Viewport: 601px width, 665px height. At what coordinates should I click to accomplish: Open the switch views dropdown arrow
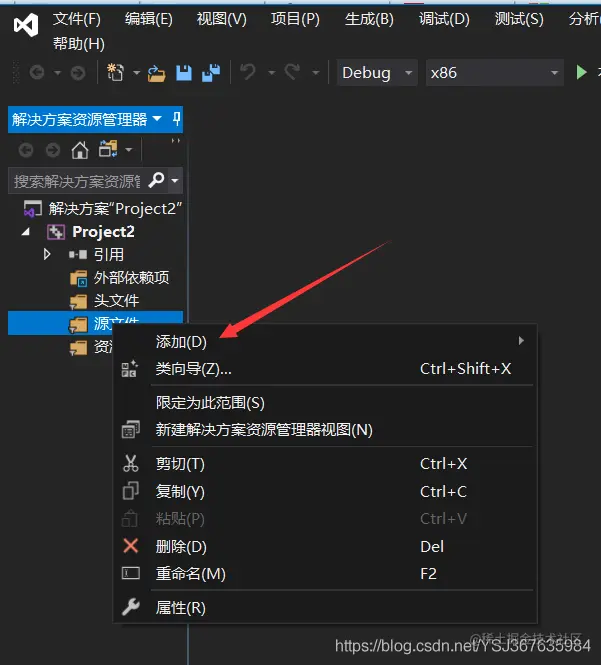point(129,150)
